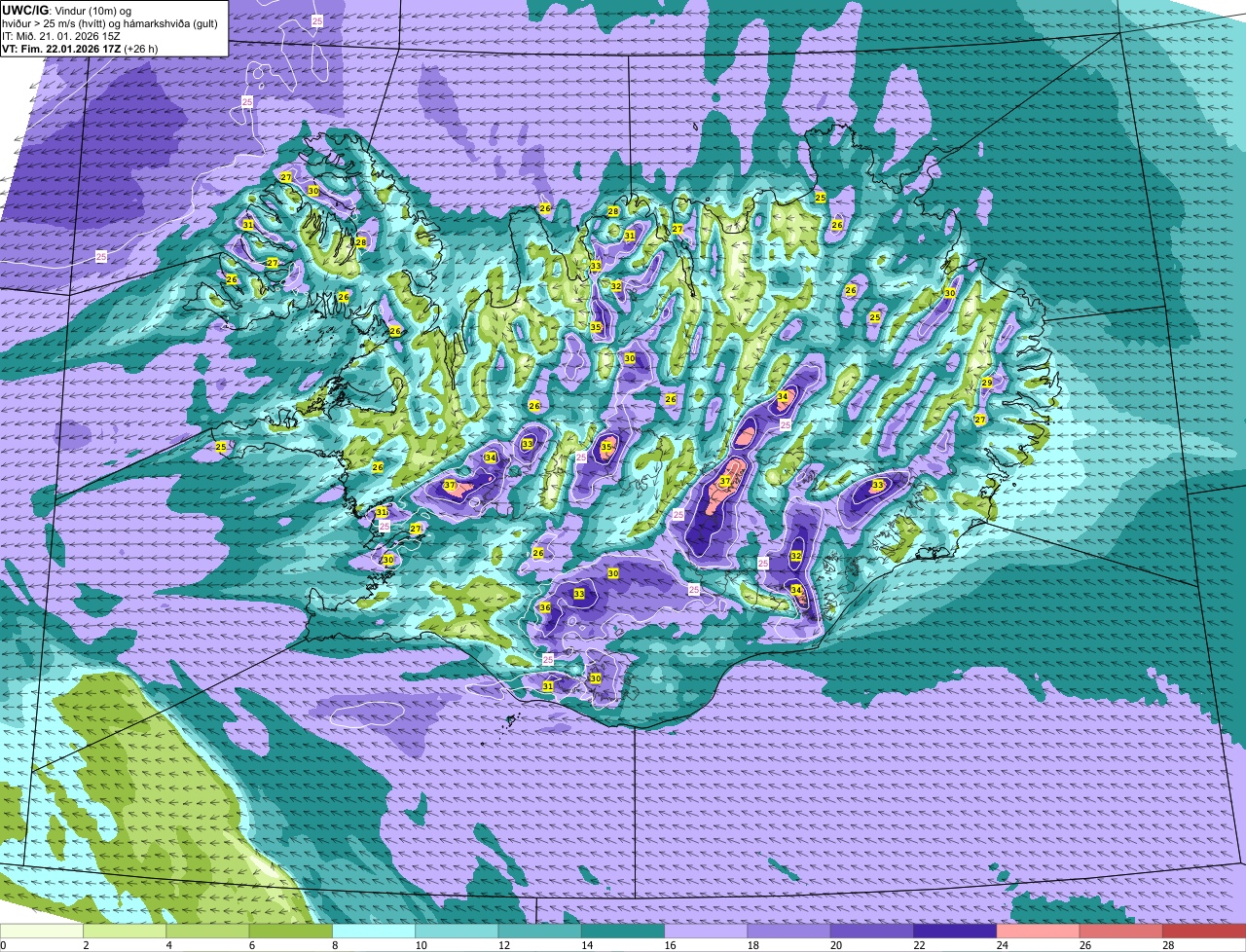The image size is (1246, 952).
Task: Select the 20–22 m/s purple legend swatch
Action: click(x=872, y=932)
